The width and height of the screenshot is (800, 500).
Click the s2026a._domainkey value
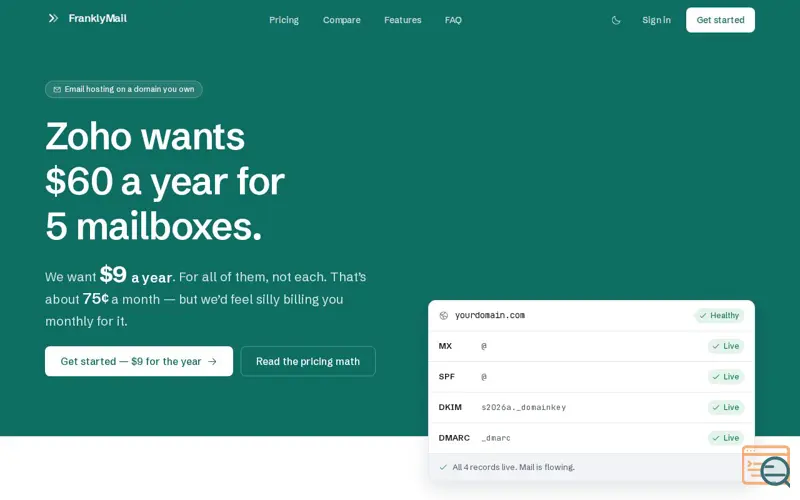pos(523,407)
